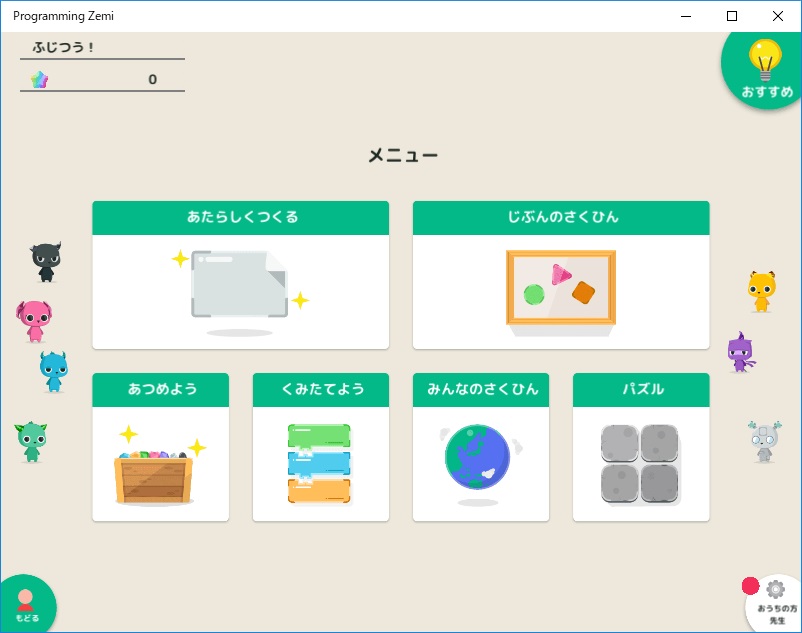Open the くみたてよう menu card

(321, 447)
